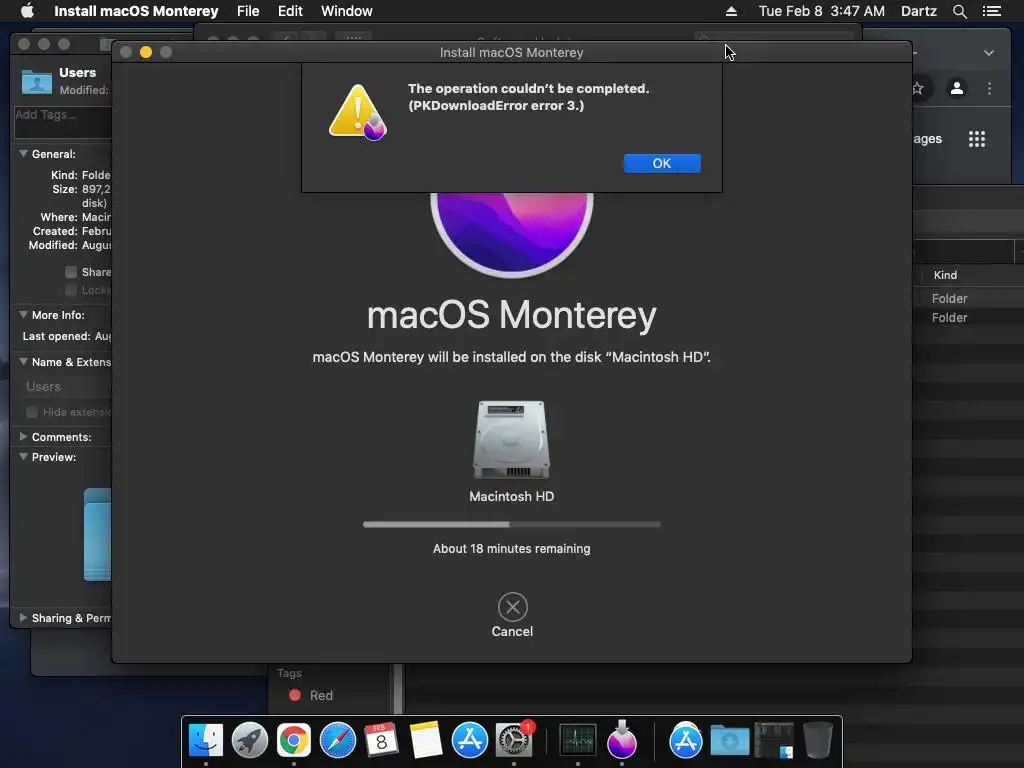Collapse the More Info section
Screen dimensions: 1024x768
24,315
